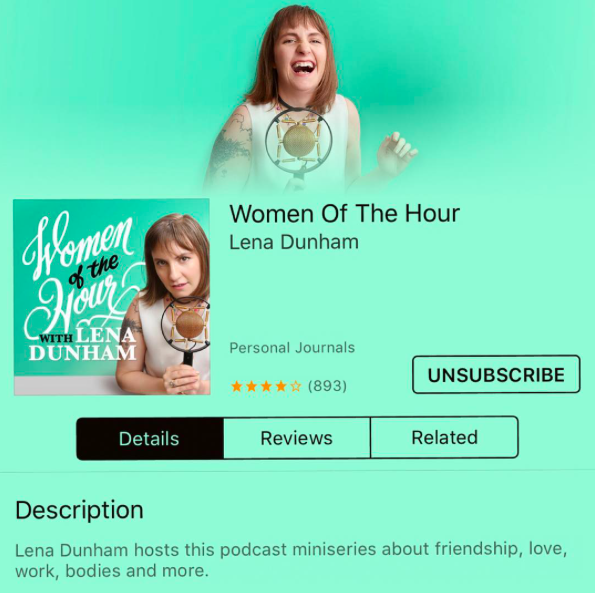Viewport: 595px width, 593px height.
Task: Open the Personal Journals category
Action: [292, 348]
